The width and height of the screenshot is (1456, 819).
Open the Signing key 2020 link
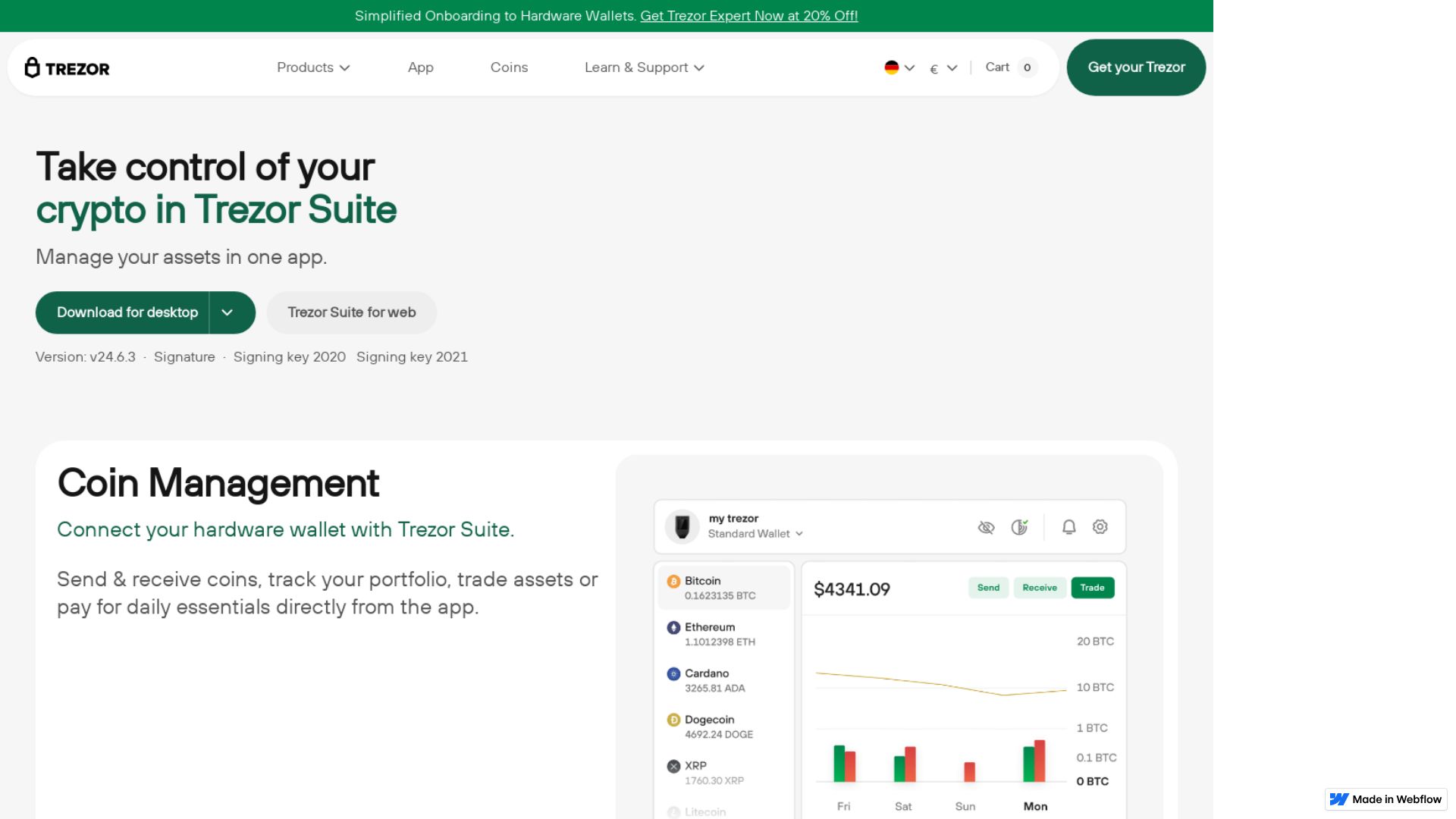[290, 357]
